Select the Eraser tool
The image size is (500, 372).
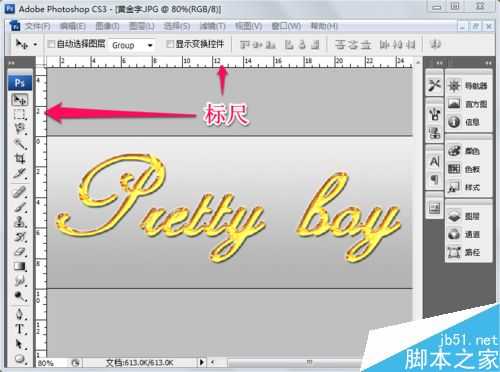click(20, 252)
